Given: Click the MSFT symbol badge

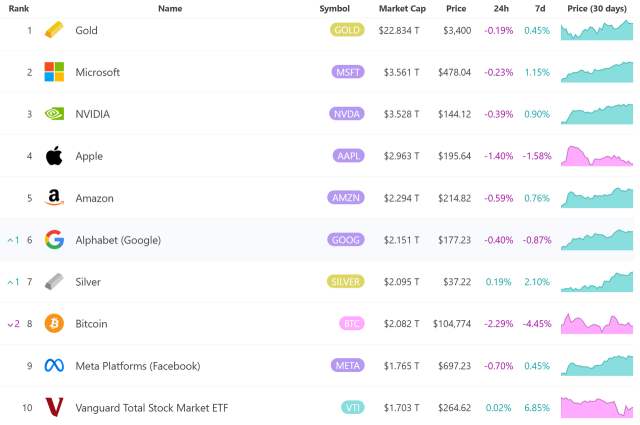Looking at the screenshot, I should tap(348, 72).
